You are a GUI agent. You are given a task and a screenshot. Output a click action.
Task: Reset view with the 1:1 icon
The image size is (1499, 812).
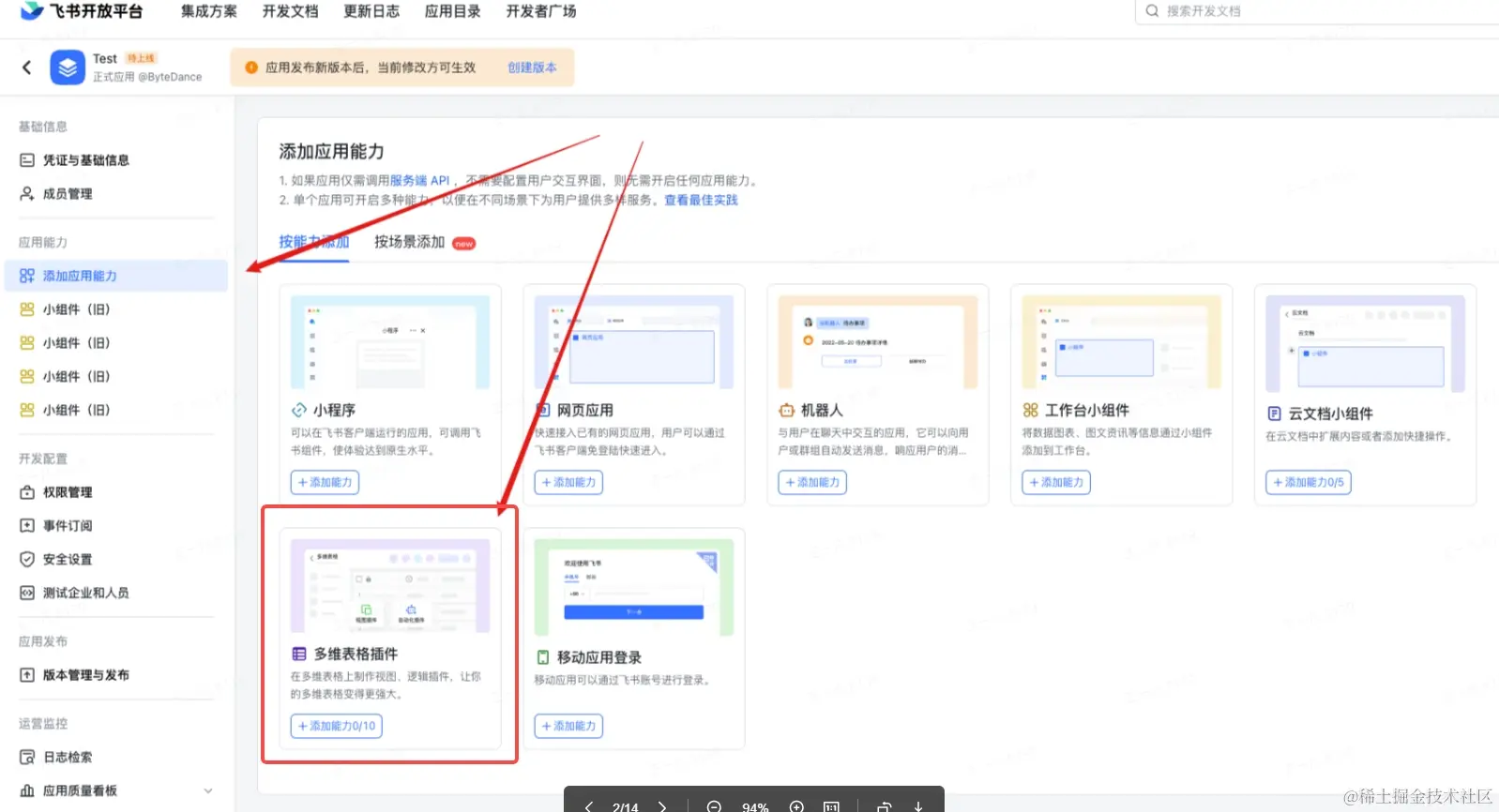tap(831, 806)
